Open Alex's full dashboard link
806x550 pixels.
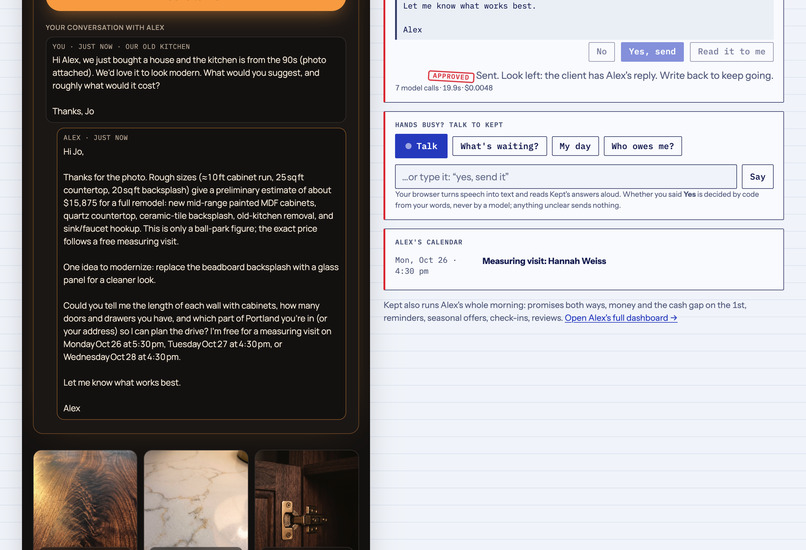click(x=620, y=318)
